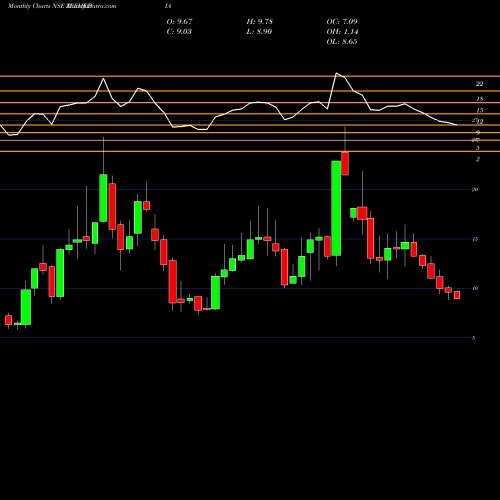The image size is (500, 500).
Task: Click the indicator axis label '22'
Action: click(x=479, y=84)
